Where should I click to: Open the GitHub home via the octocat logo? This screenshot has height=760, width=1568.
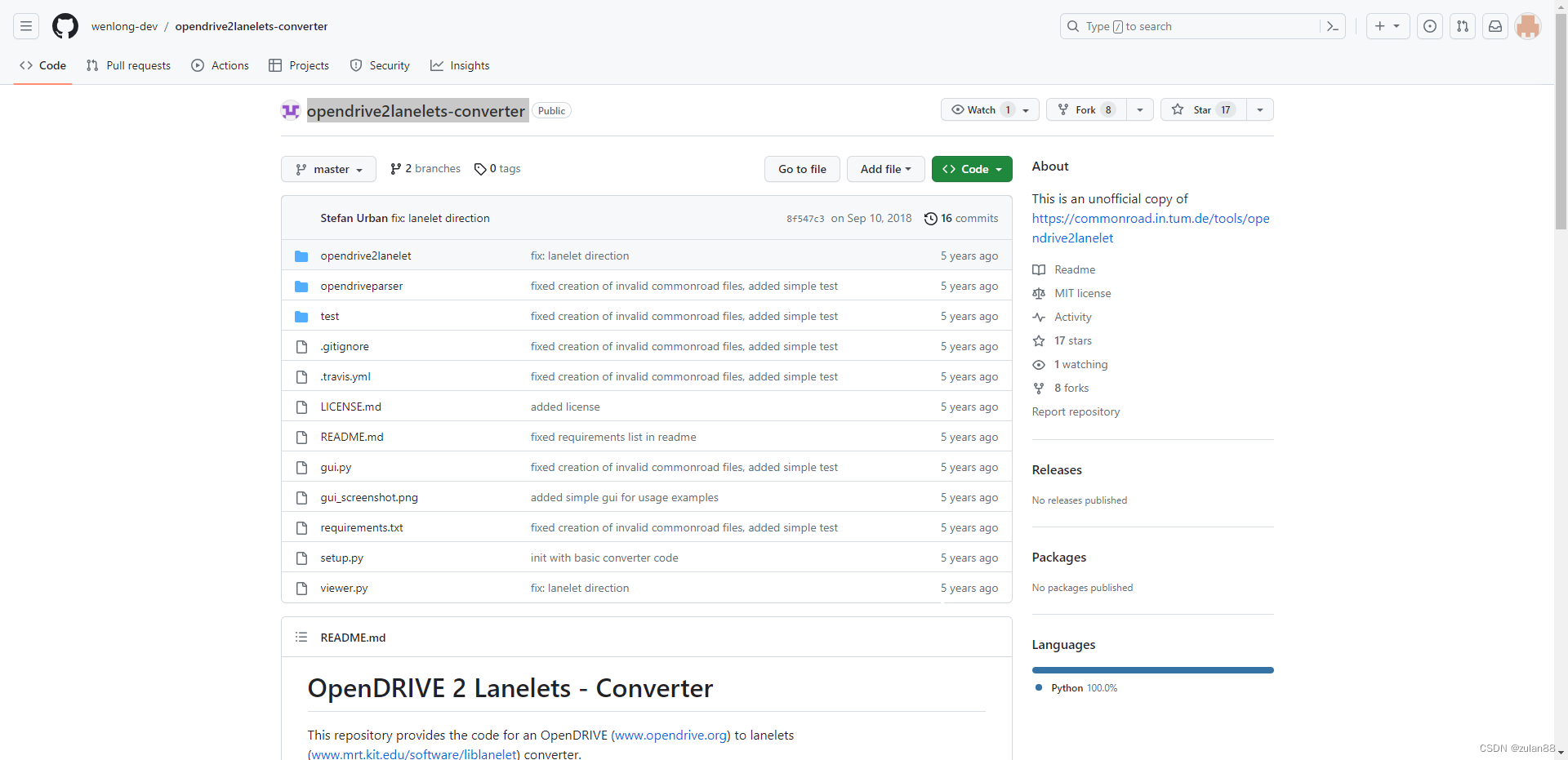(x=65, y=26)
